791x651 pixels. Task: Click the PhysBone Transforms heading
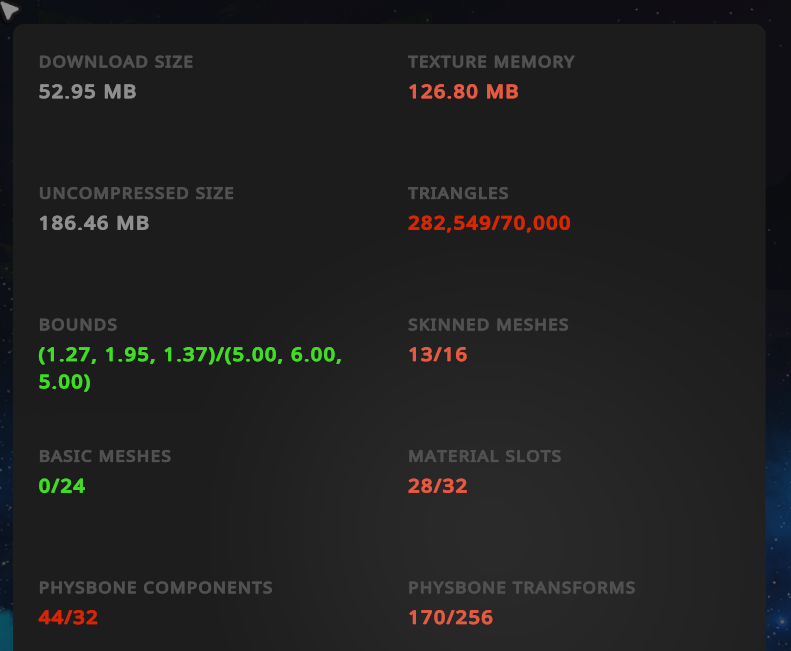tap(521, 587)
